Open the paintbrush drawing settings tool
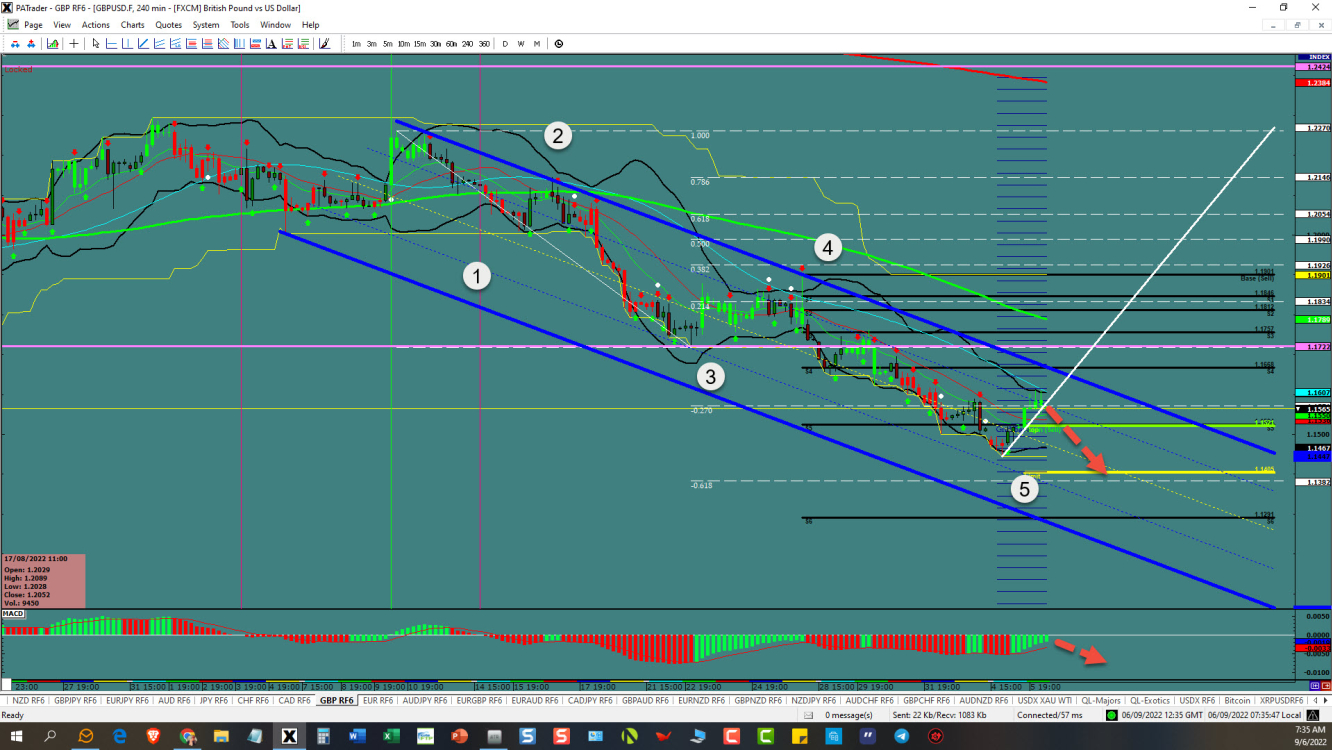This screenshot has width=1332, height=750. (x=324, y=43)
